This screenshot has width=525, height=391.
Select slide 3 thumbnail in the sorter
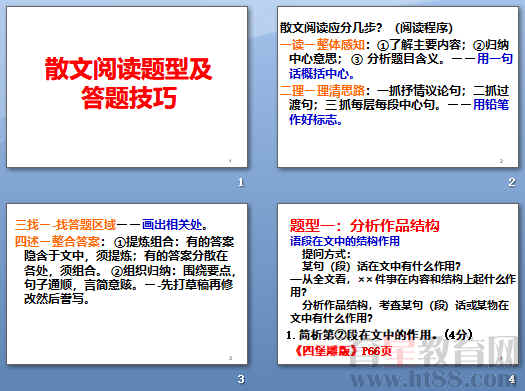pos(127,284)
